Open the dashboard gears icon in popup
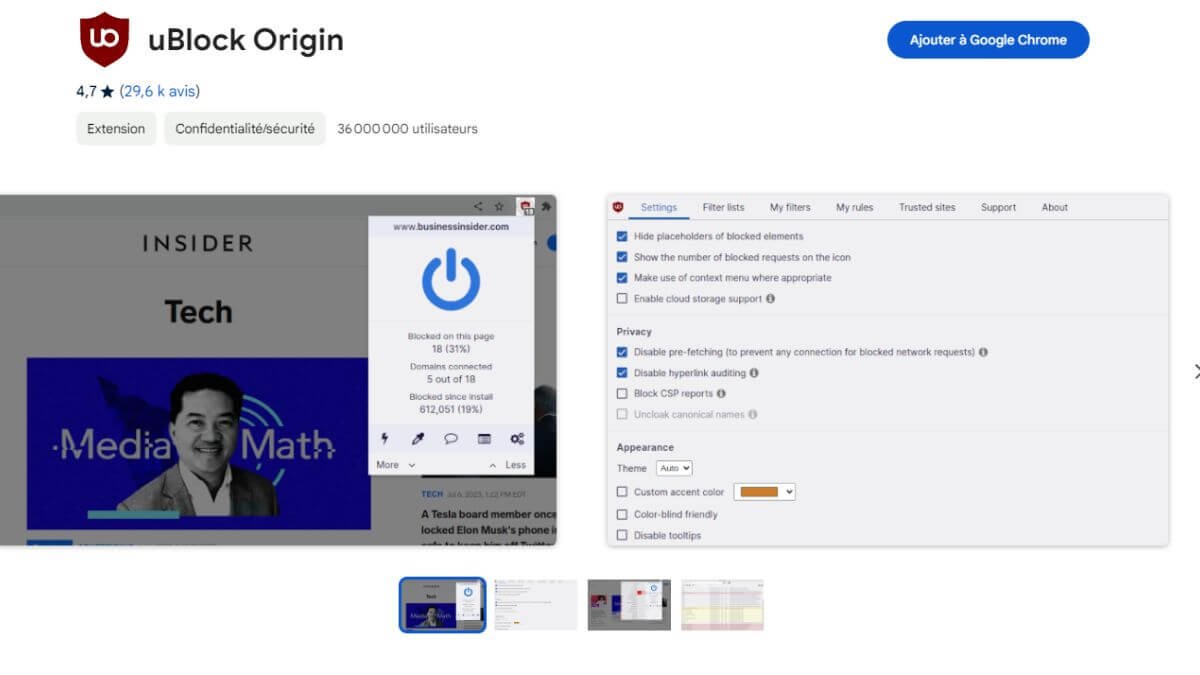 click(x=517, y=438)
